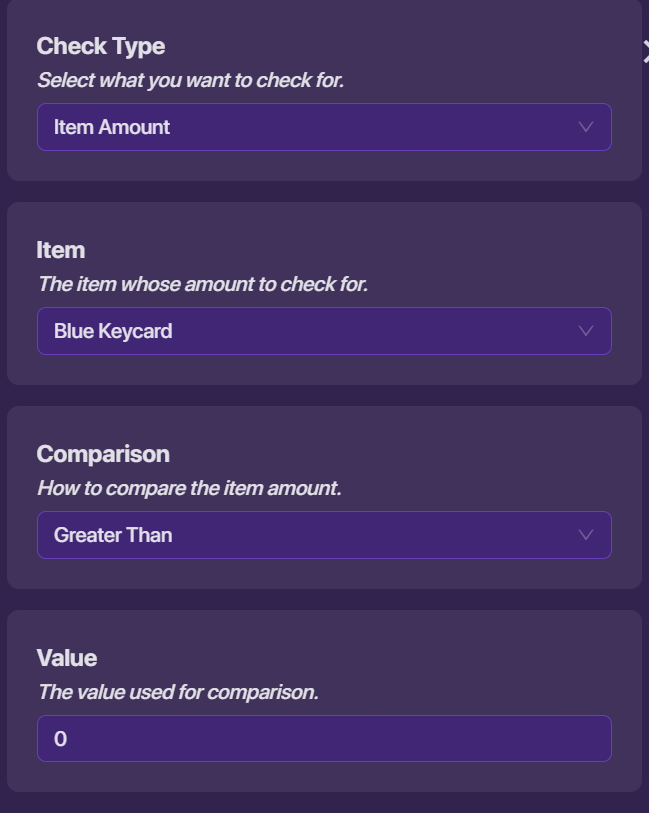Viewport: 649px width, 813px height.
Task: Open the Greater Than dropdown
Action: [x=324, y=535]
